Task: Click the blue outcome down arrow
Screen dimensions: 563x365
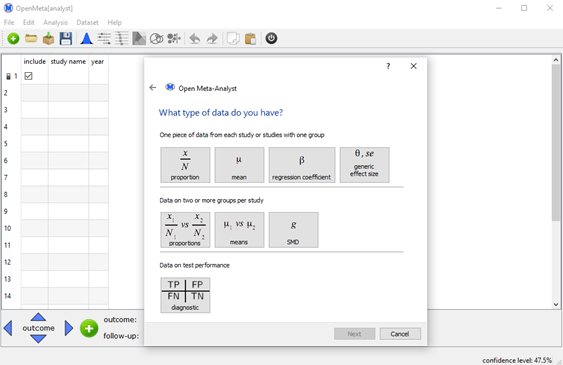Action: click(x=38, y=338)
